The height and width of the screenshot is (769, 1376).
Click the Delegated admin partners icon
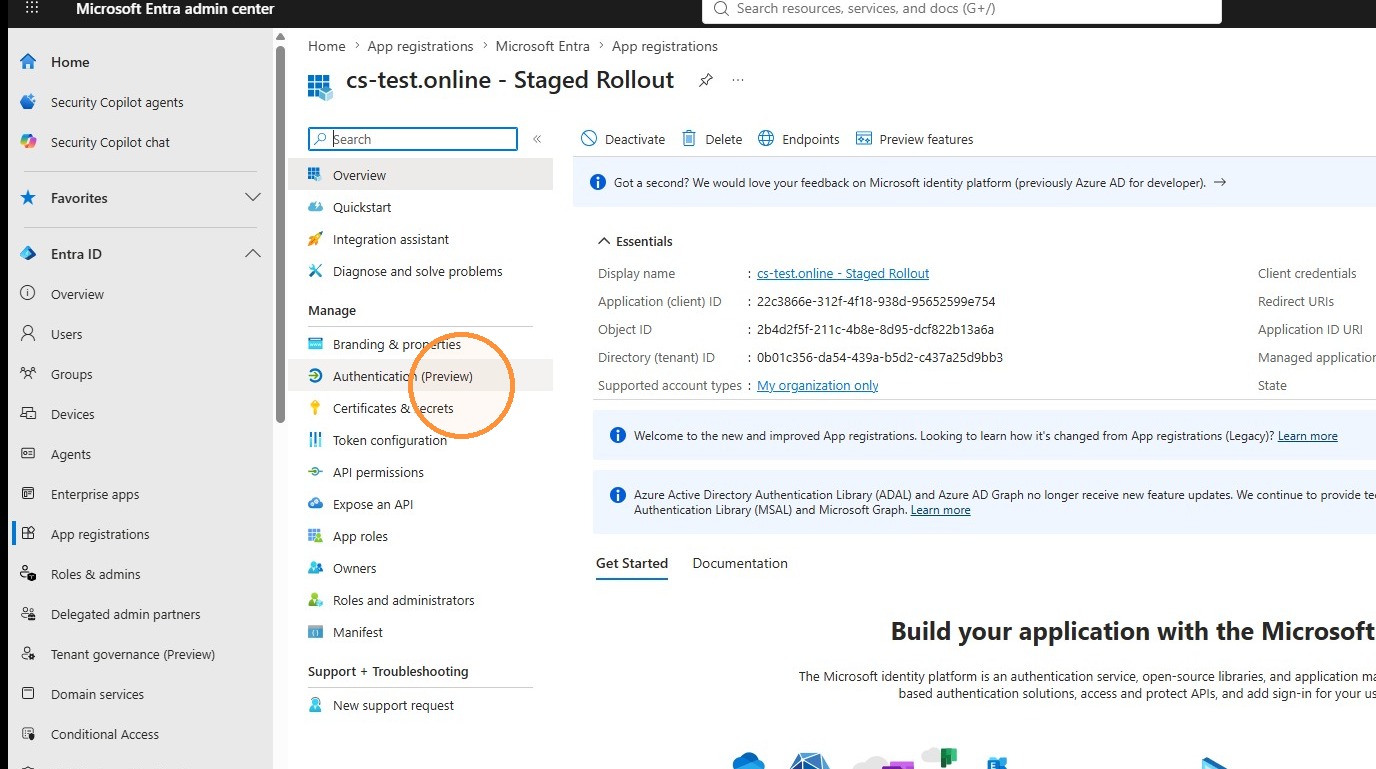28,614
